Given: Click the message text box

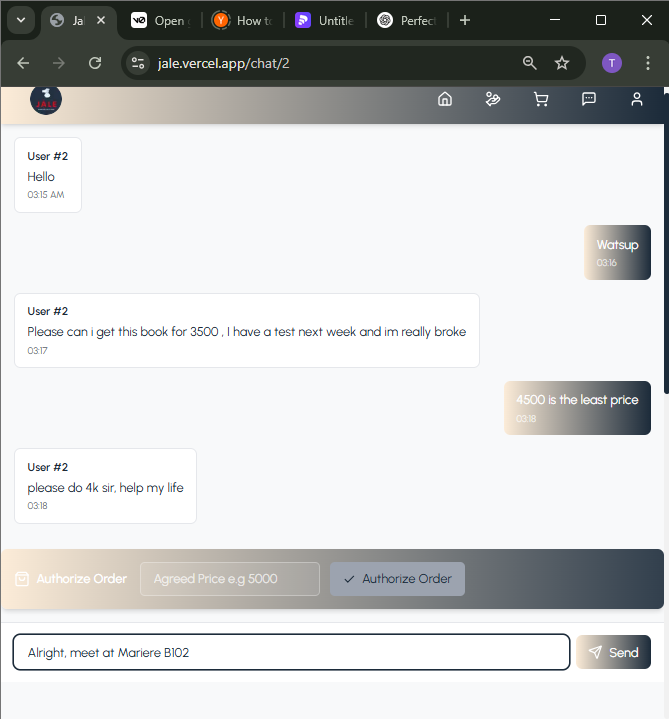Looking at the screenshot, I should 291,652.
